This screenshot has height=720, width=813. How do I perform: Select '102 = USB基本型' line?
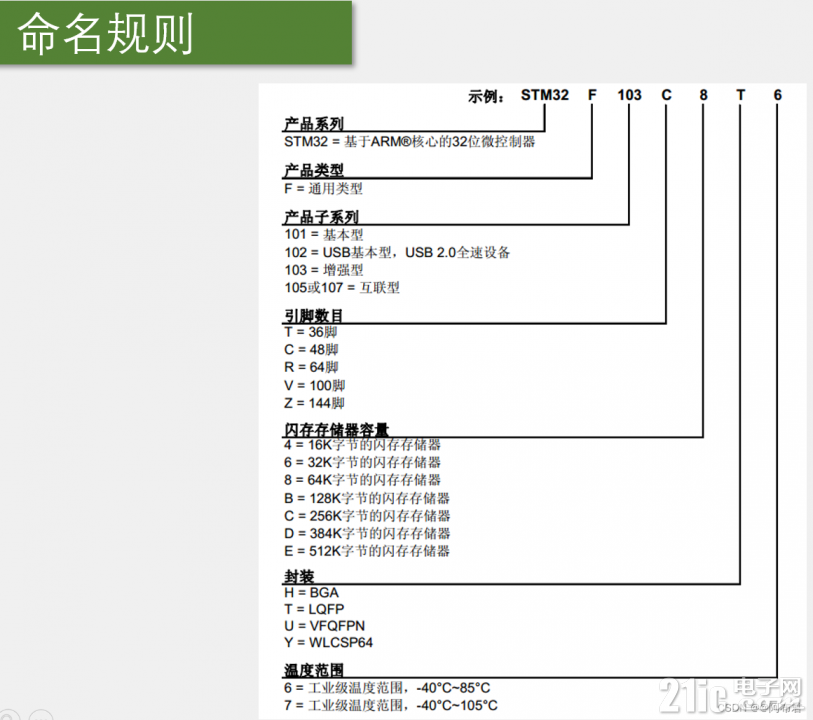click(x=397, y=252)
